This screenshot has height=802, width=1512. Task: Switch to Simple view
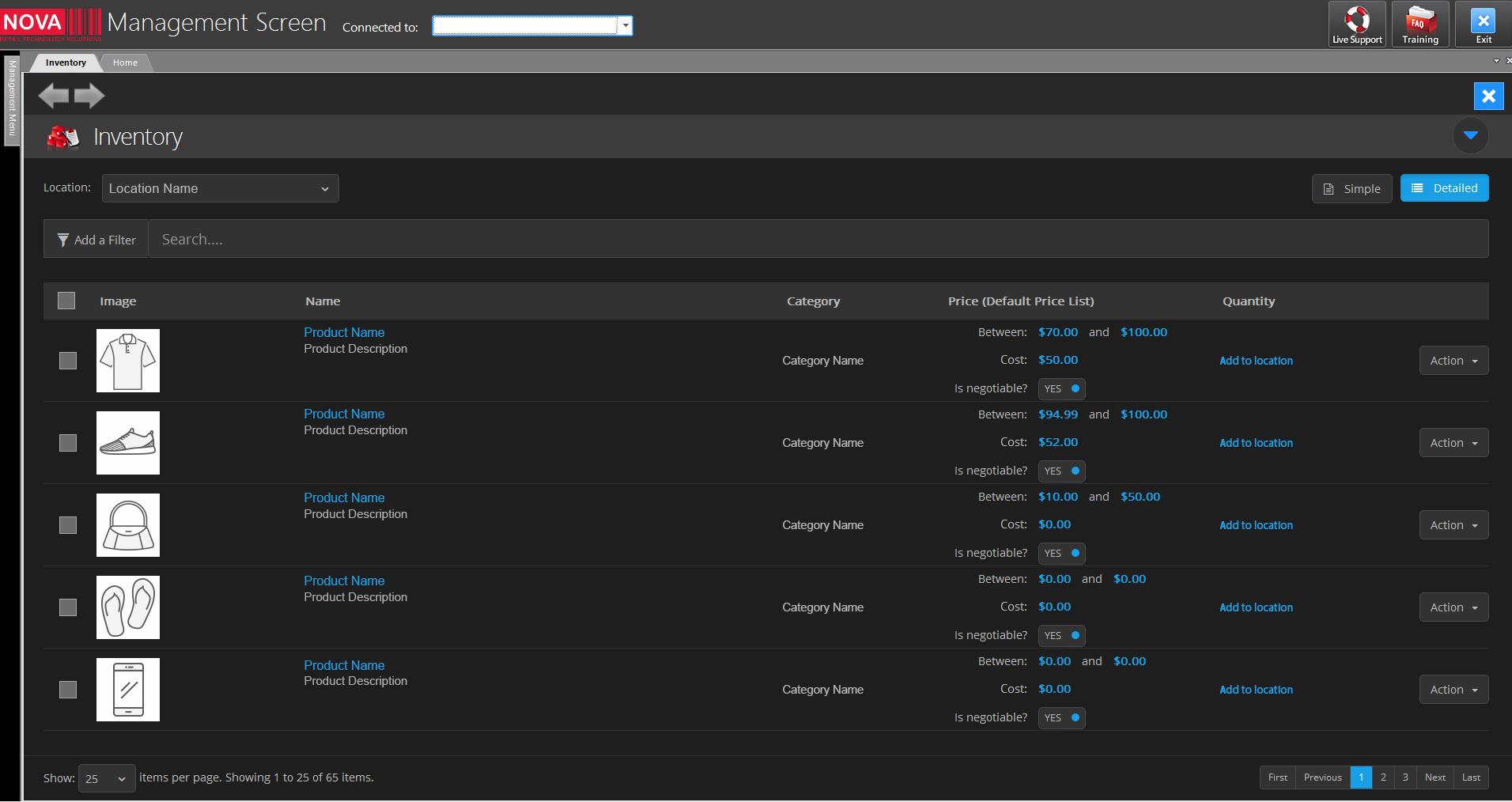[x=1351, y=188]
